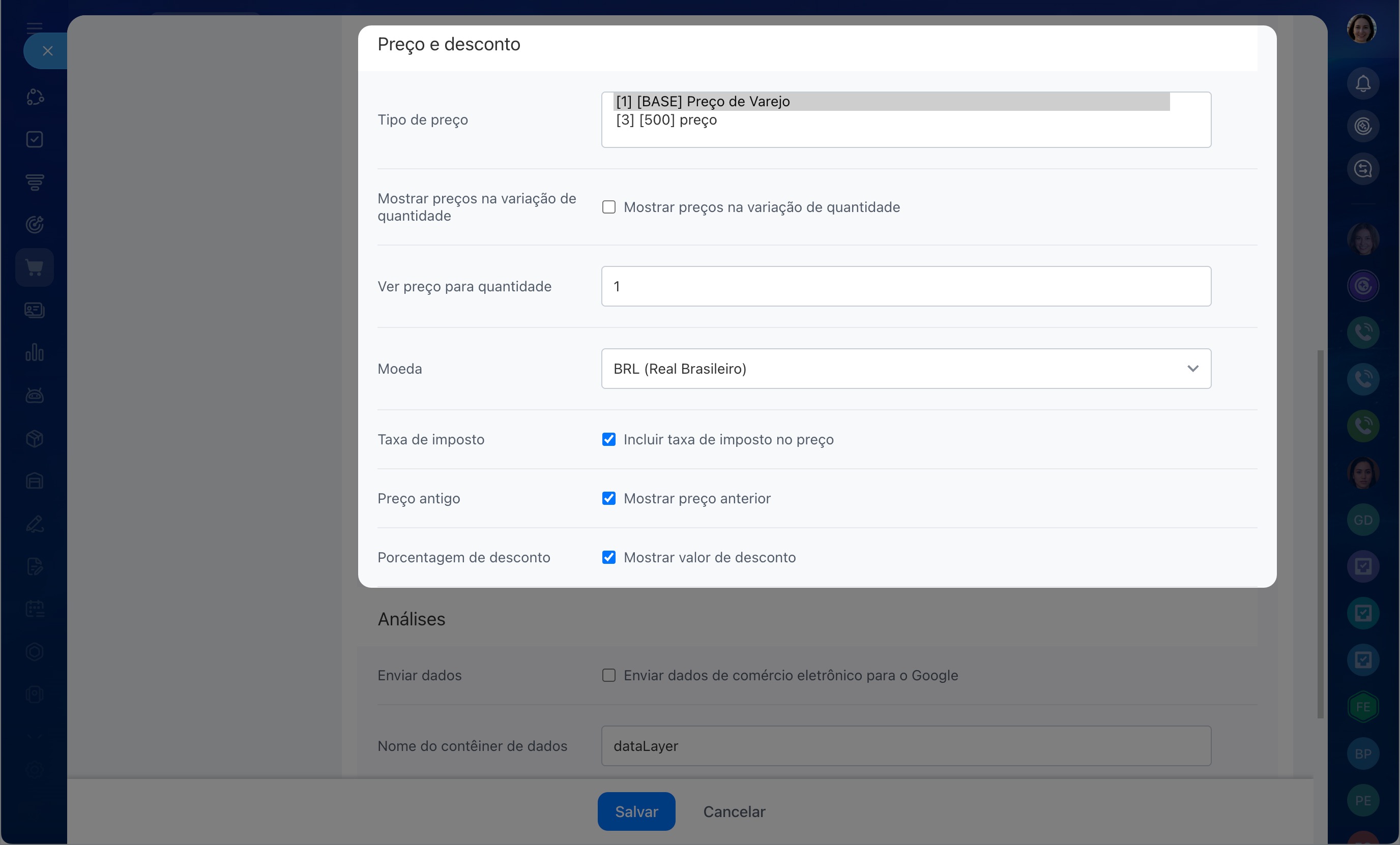1400x845 pixels.
Task: Open the notifications bell icon
Action: 1362,83
